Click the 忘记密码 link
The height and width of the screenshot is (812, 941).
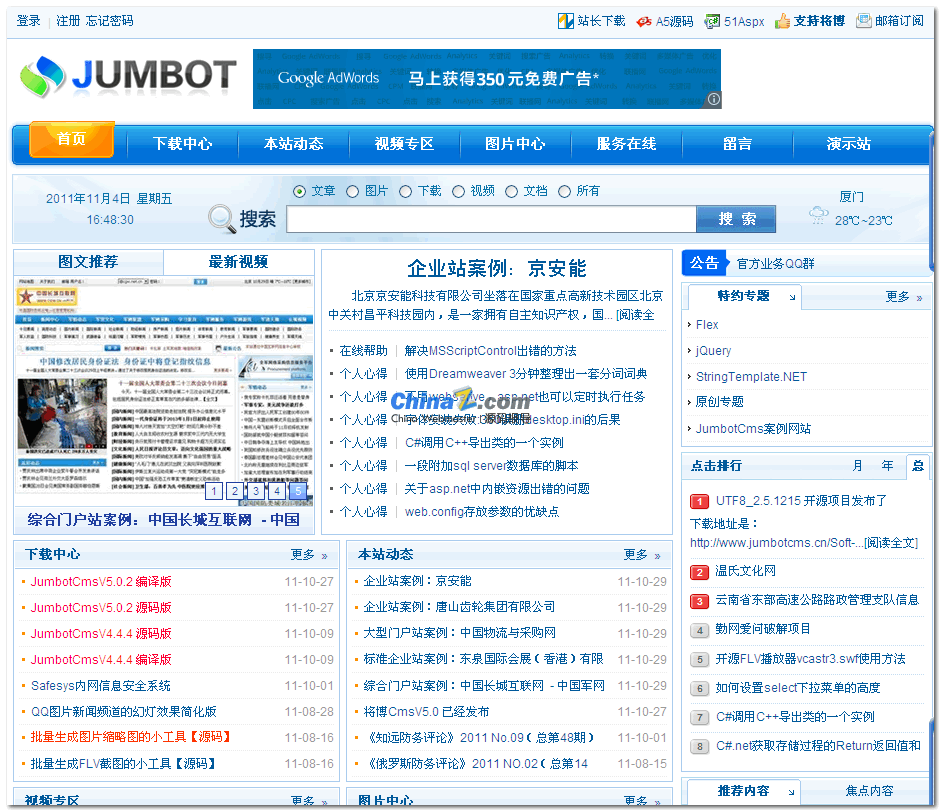click(x=109, y=21)
